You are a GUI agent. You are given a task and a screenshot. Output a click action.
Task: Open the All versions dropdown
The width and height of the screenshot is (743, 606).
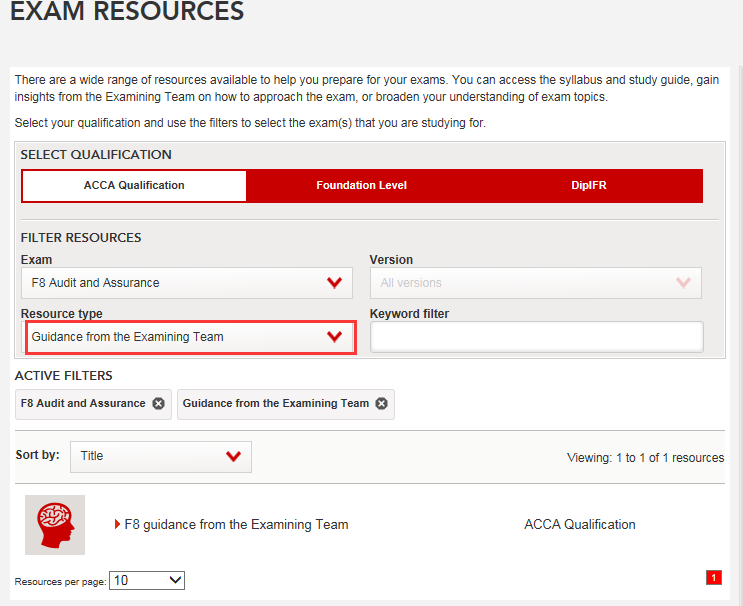pyautogui.click(x=535, y=283)
